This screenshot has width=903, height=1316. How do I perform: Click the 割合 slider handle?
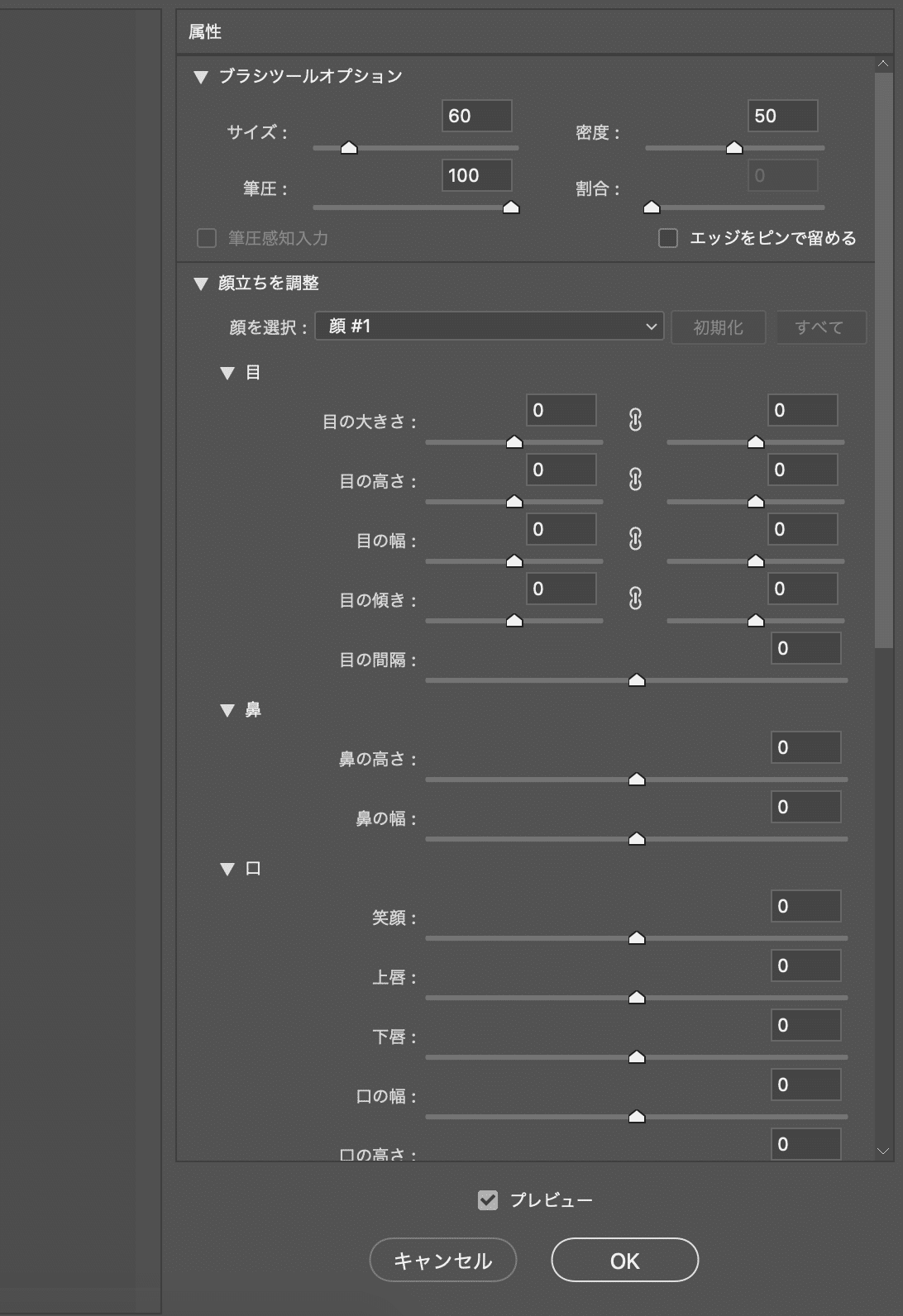(x=652, y=207)
